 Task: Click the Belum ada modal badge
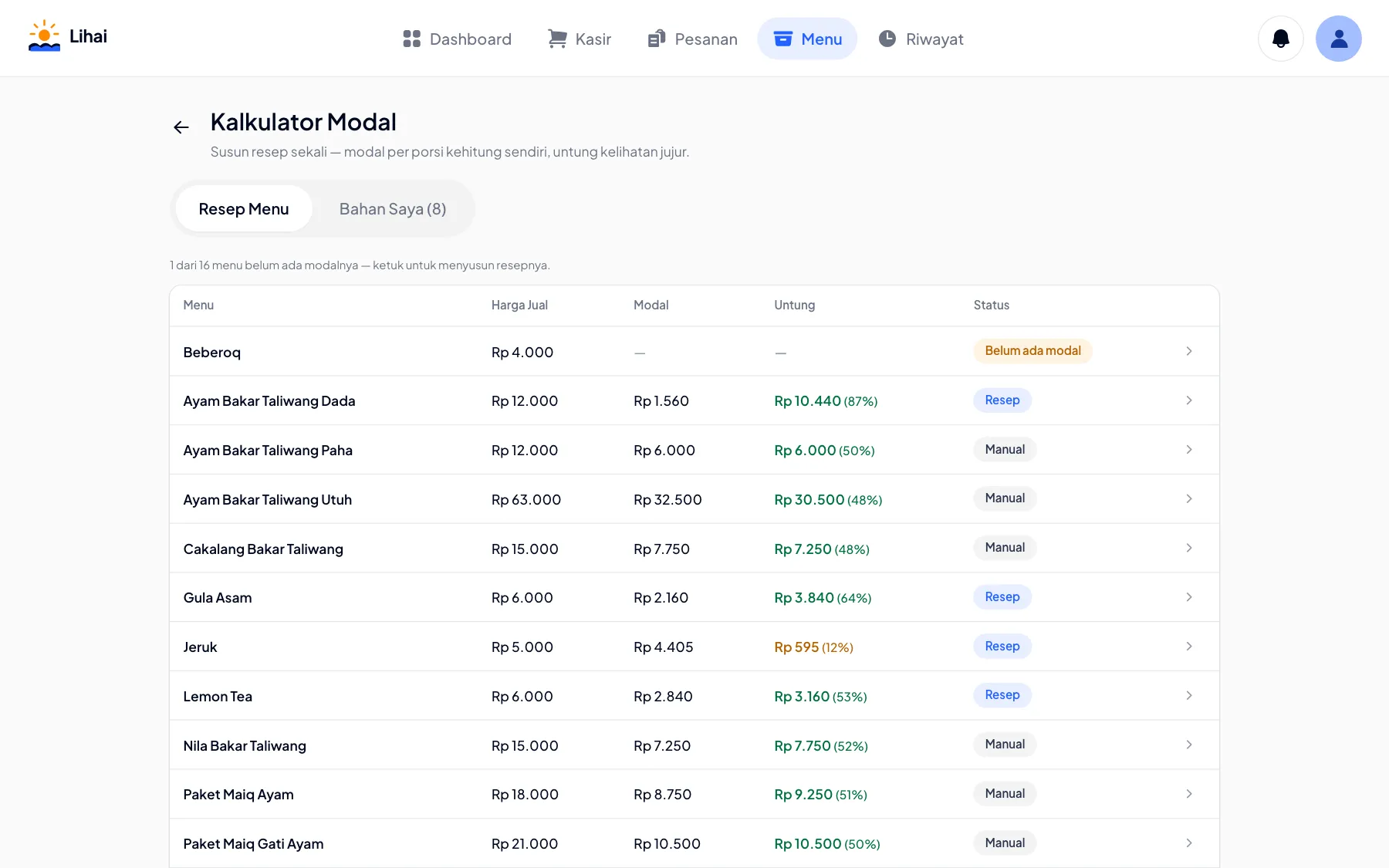click(x=1032, y=351)
